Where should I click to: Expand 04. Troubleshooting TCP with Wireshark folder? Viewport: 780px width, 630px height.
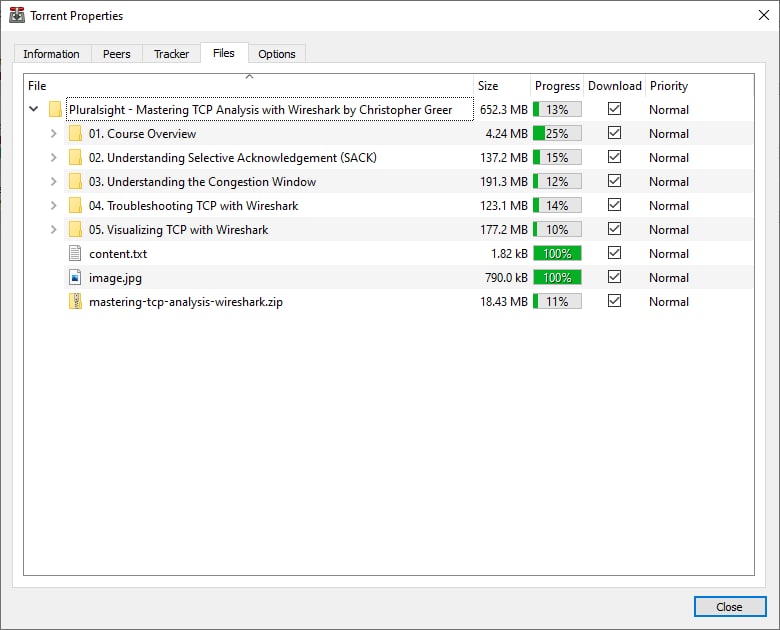point(54,205)
